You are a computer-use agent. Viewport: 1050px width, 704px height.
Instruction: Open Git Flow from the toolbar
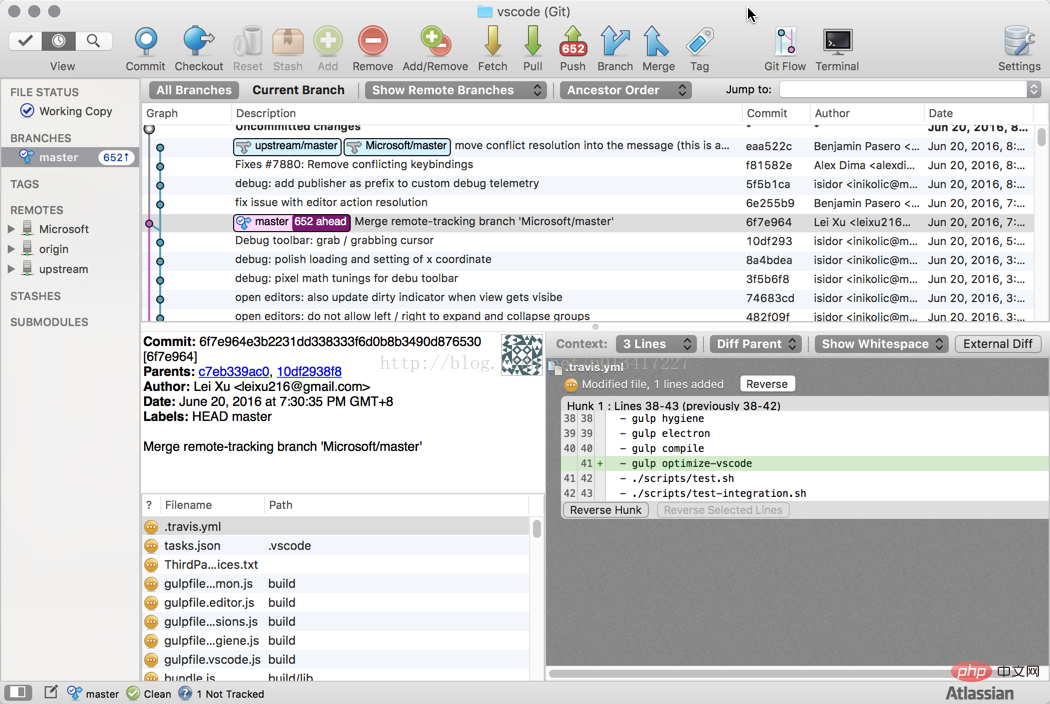785,41
